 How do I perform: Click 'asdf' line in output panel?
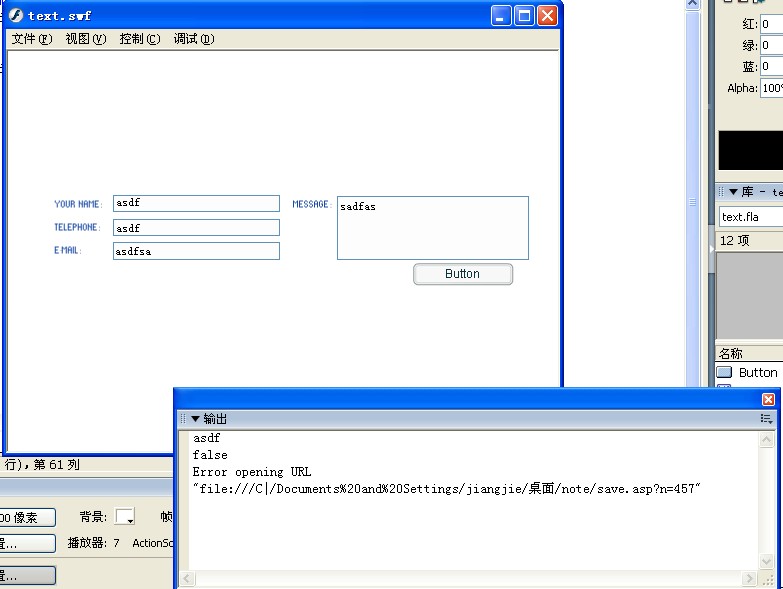coord(206,438)
